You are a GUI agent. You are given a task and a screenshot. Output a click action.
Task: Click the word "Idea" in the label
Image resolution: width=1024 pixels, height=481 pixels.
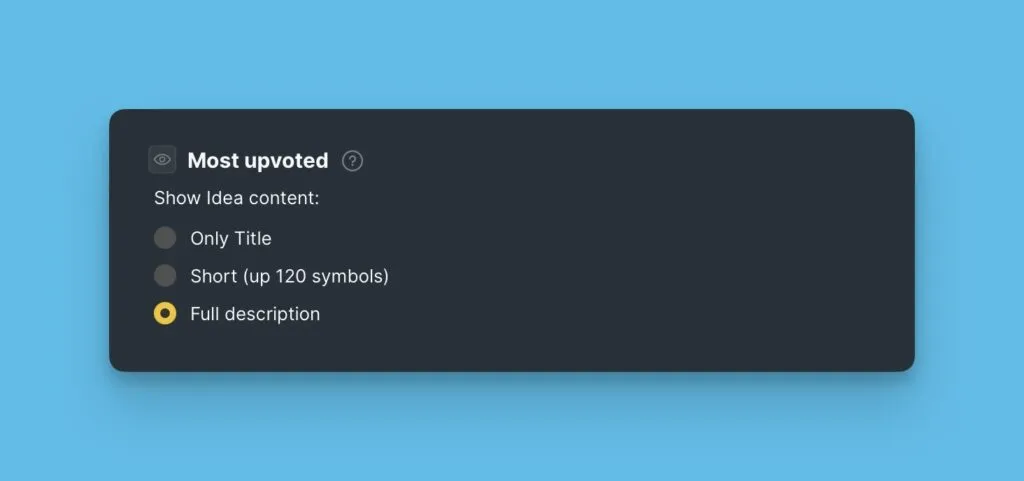[225, 198]
